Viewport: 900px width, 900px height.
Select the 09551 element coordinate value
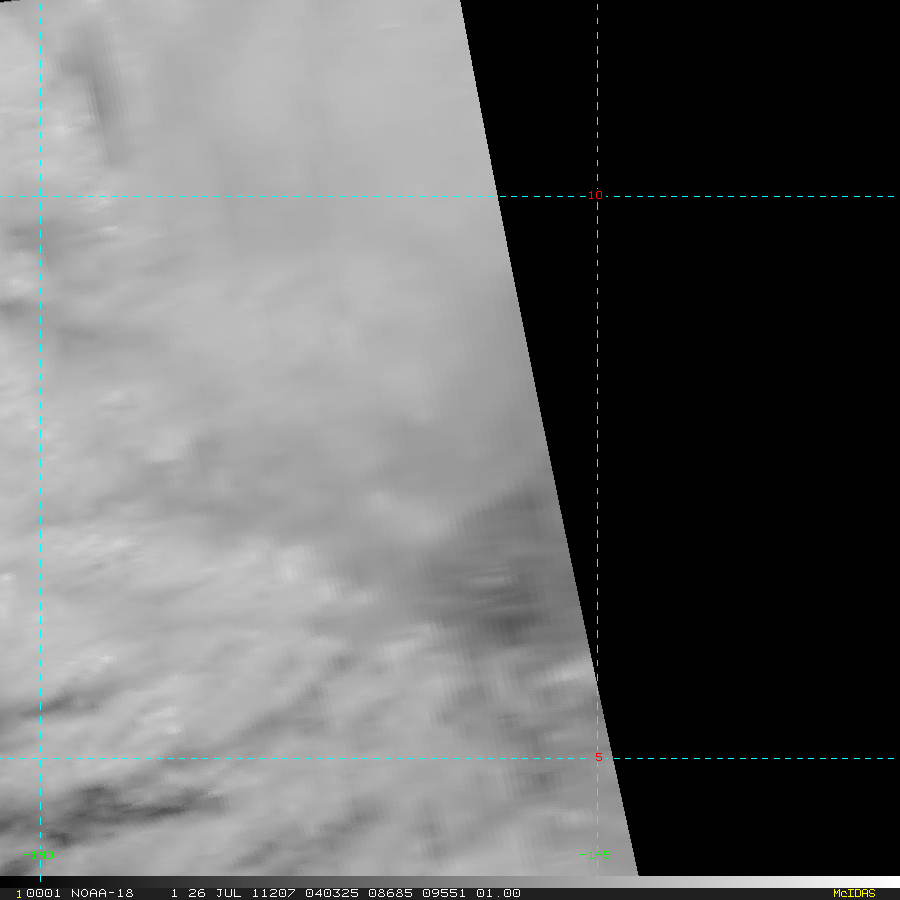444,893
